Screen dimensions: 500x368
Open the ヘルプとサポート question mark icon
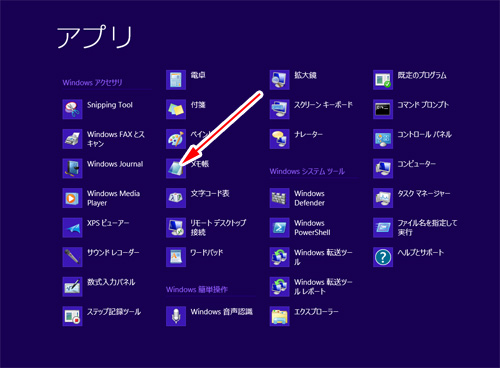(383, 257)
